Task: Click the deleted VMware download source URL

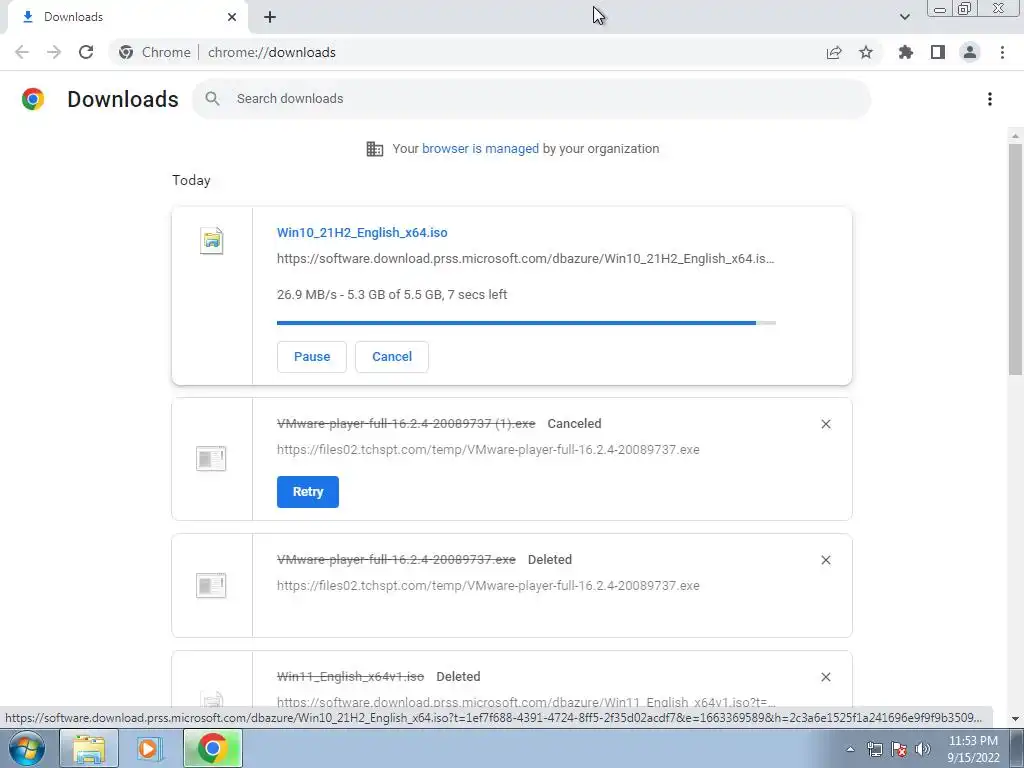Action: tap(488, 586)
